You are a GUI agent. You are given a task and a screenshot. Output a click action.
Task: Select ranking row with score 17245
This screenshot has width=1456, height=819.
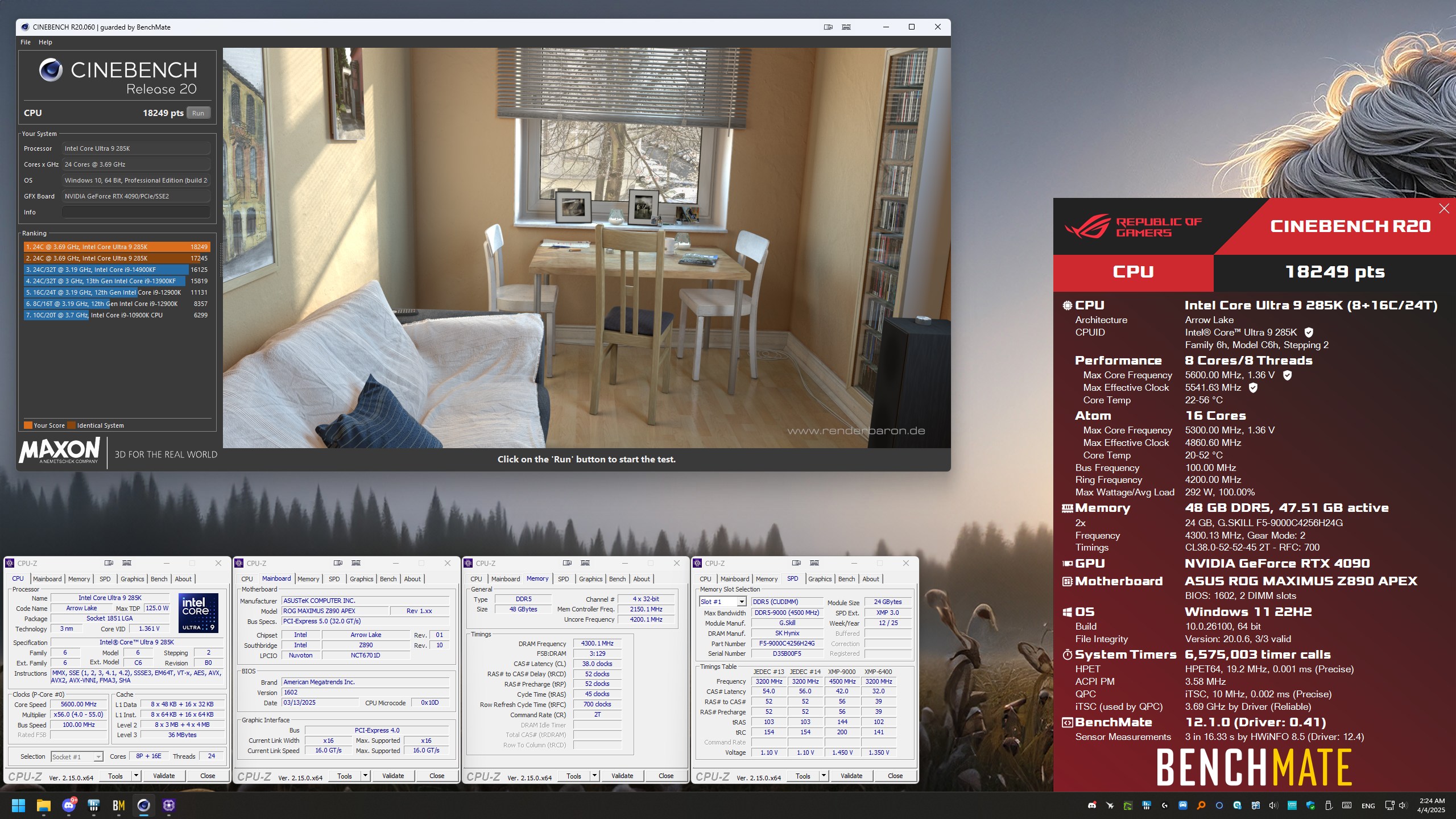(x=117, y=258)
